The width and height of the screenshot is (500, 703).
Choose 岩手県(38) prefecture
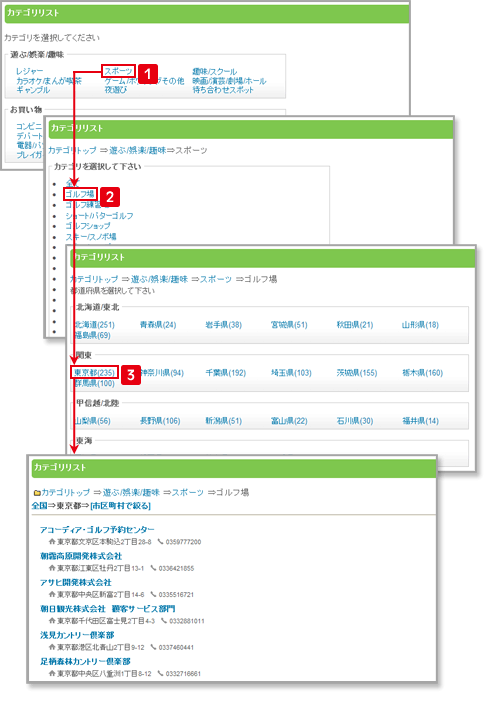[x=223, y=325]
